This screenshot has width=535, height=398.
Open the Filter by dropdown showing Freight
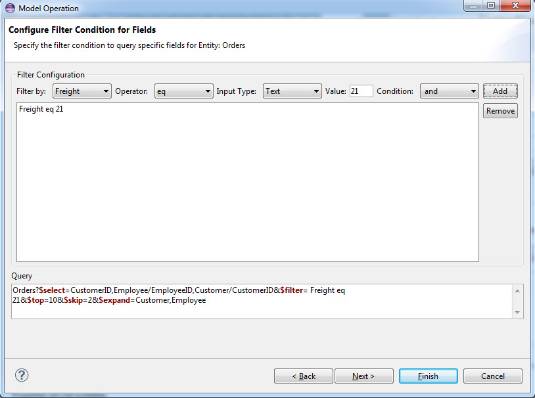click(82, 91)
